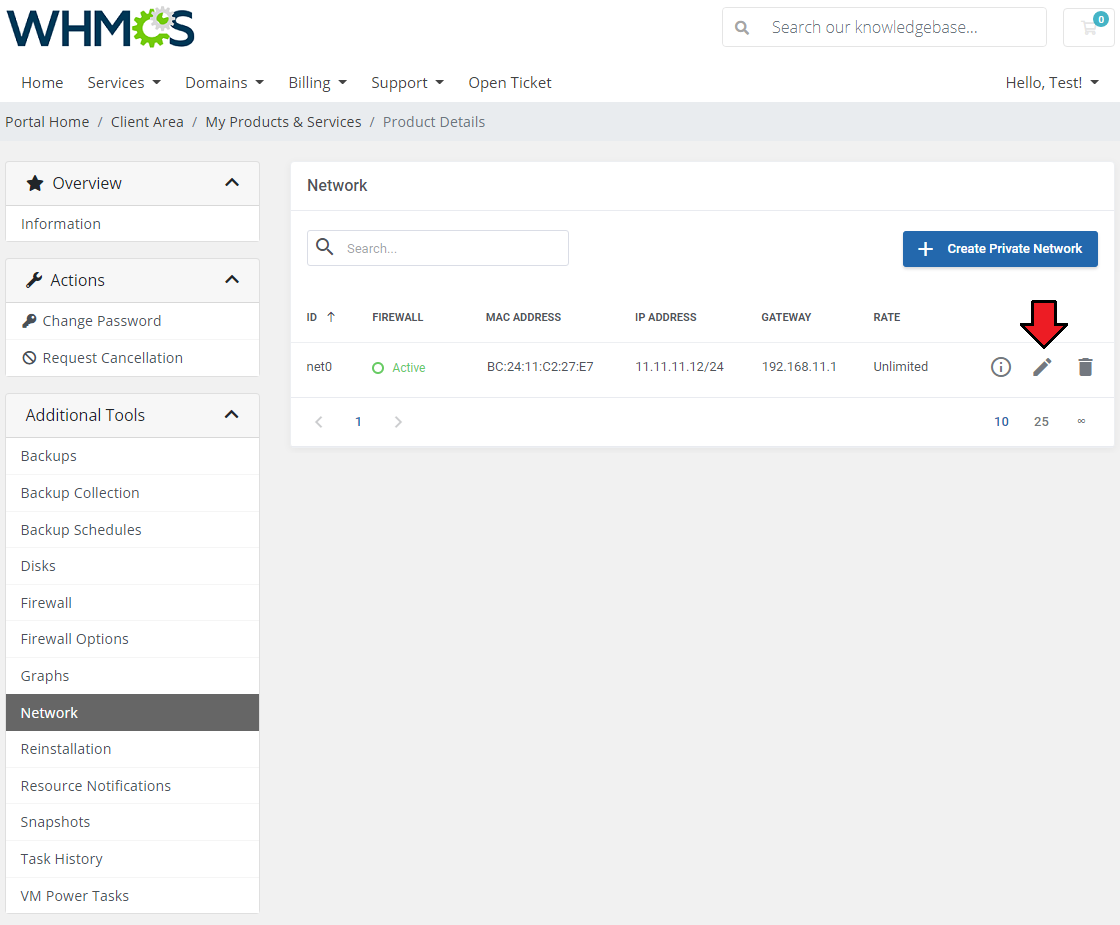
Task: Click Client Area breadcrumb
Action: pos(147,122)
